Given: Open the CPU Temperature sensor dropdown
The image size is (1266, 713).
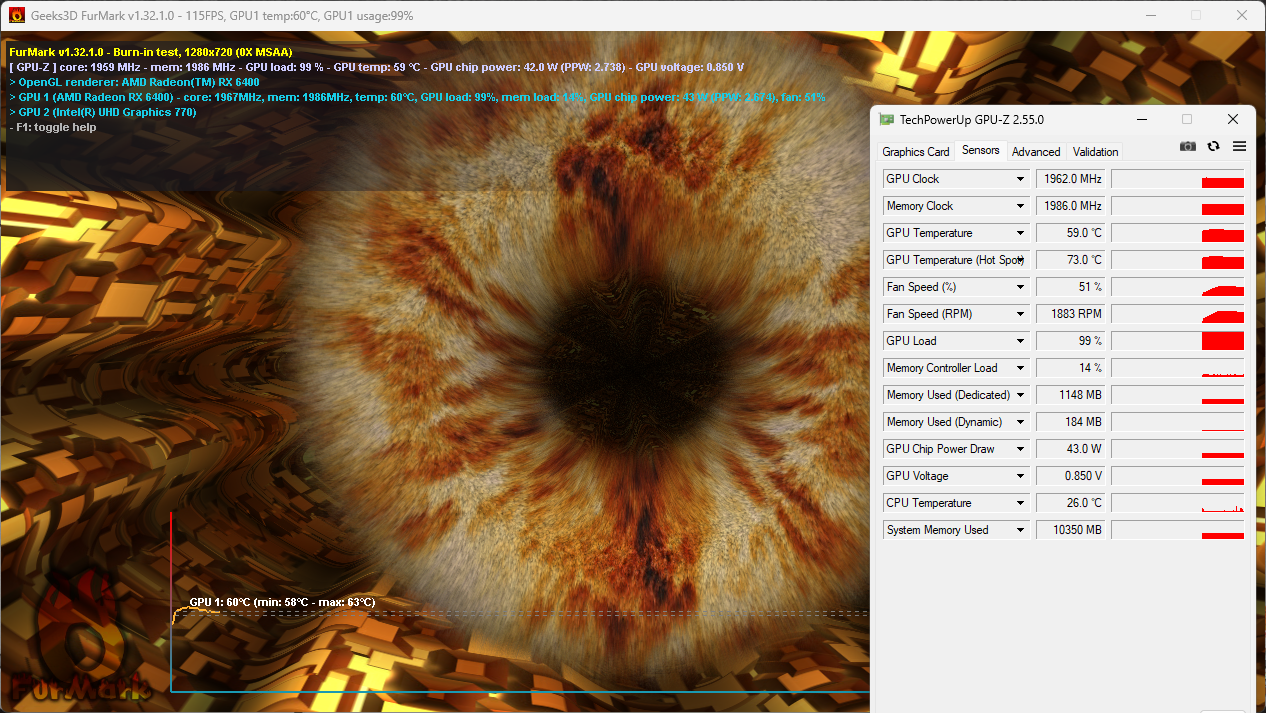Looking at the screenshot, I should 1020,503.
